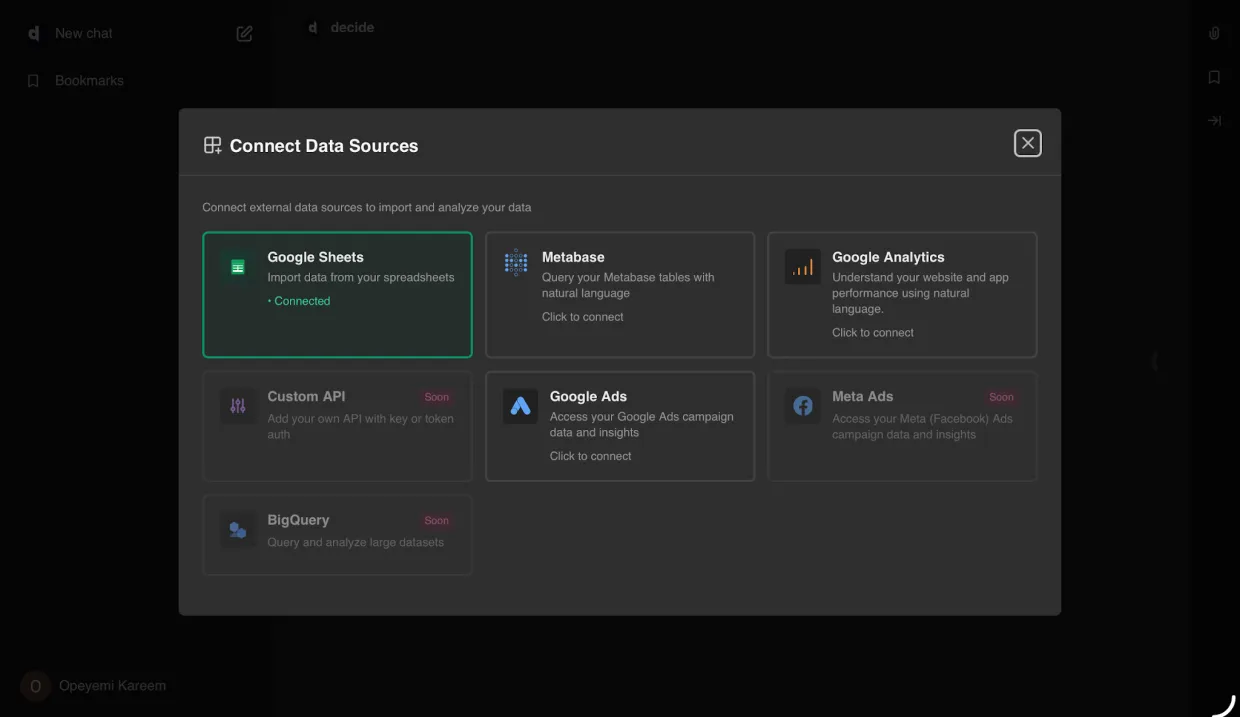Click 'Query your Metabase tables' description
Screen dimensions: 1240x717
tap(628, 285)
